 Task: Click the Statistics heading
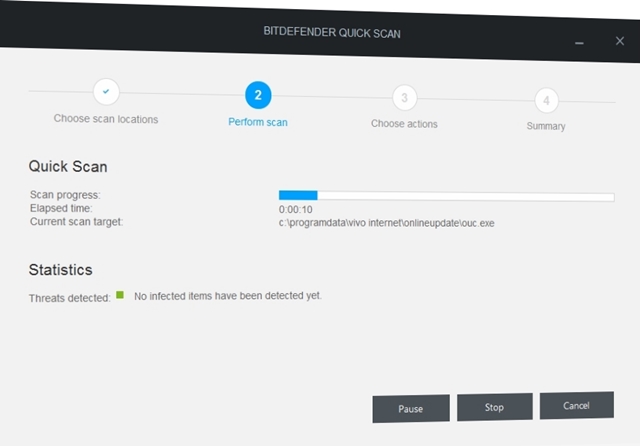[60, 270]
